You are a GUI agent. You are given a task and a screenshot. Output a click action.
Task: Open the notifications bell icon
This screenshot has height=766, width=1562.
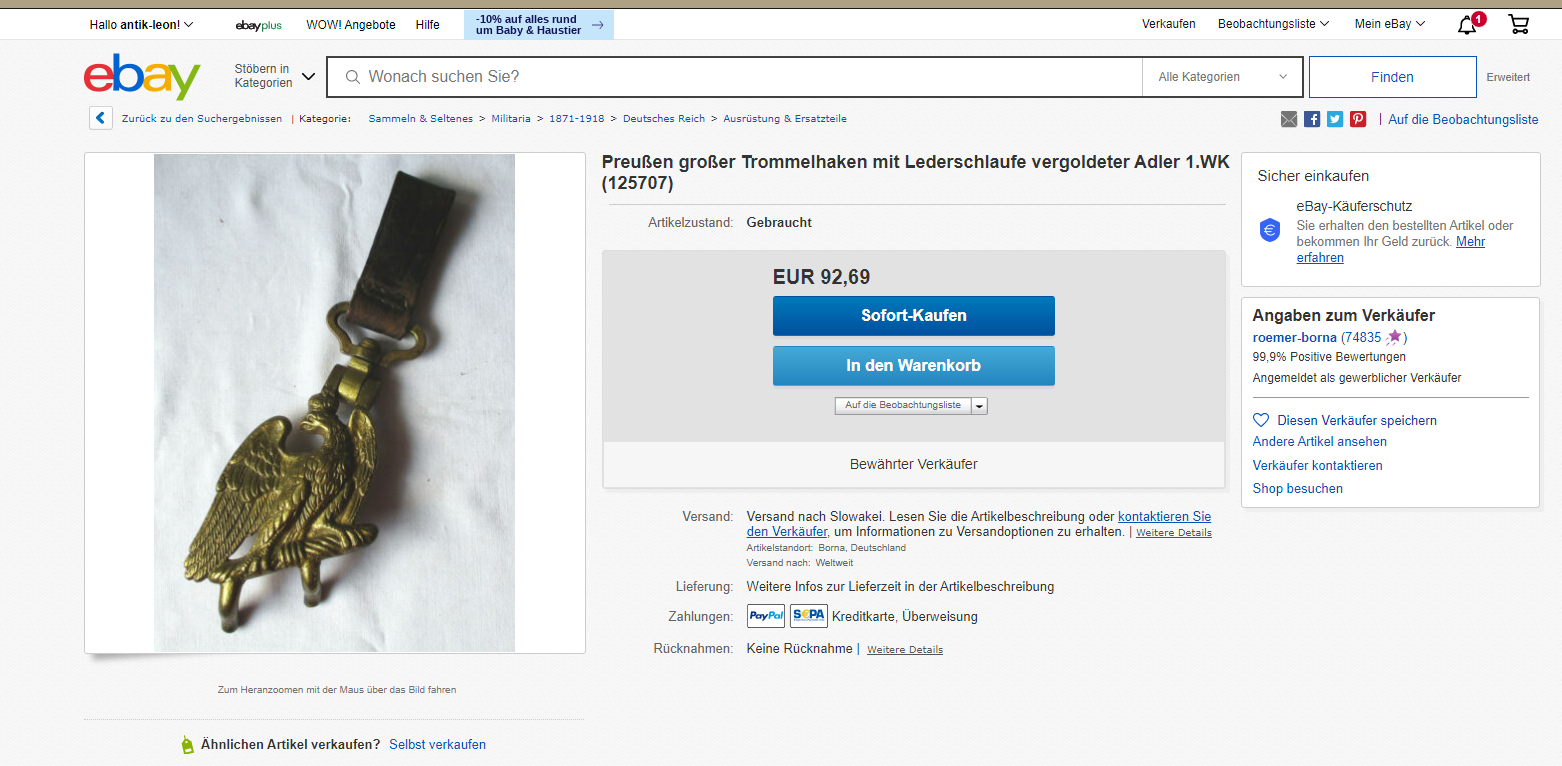[x=1468, y=24]
